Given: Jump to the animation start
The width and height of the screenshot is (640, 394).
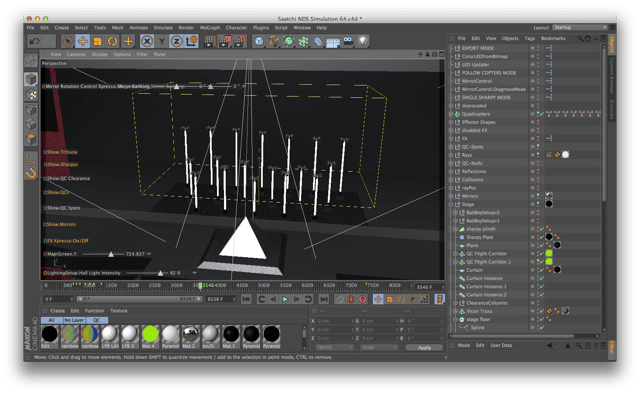Looking at the screenshot, I should coord(246,299).
